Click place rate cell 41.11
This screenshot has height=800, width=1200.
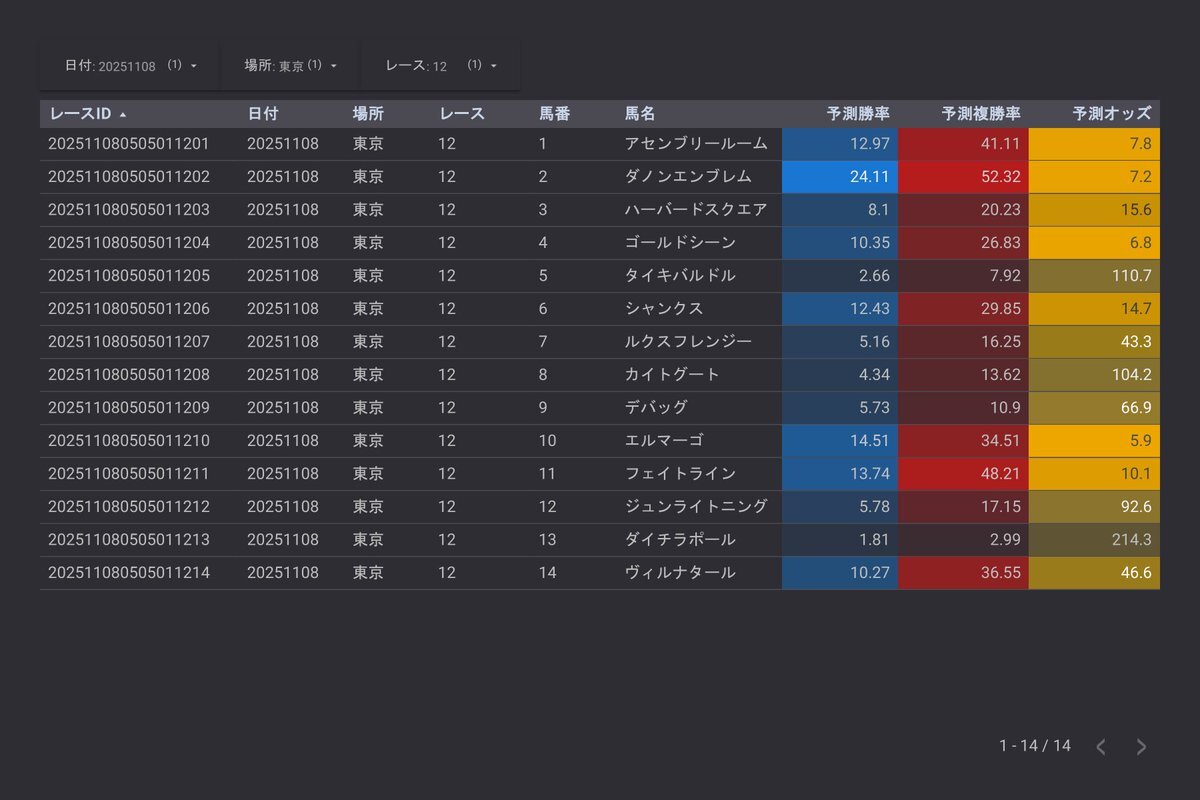(963, 144)
